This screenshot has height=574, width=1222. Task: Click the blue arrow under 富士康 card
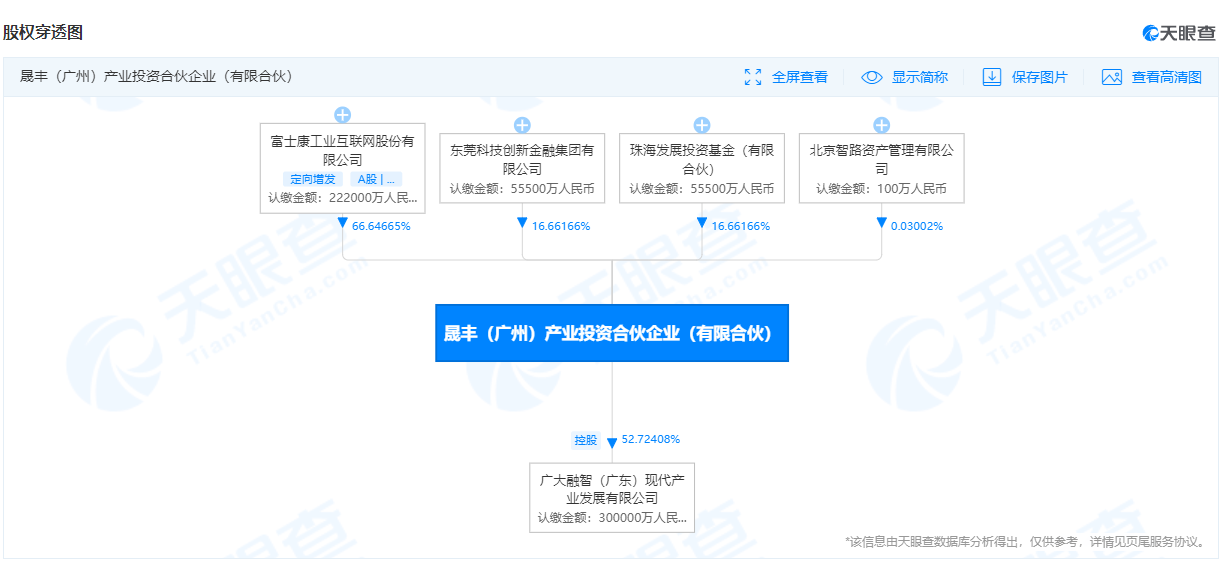(342, 224)
